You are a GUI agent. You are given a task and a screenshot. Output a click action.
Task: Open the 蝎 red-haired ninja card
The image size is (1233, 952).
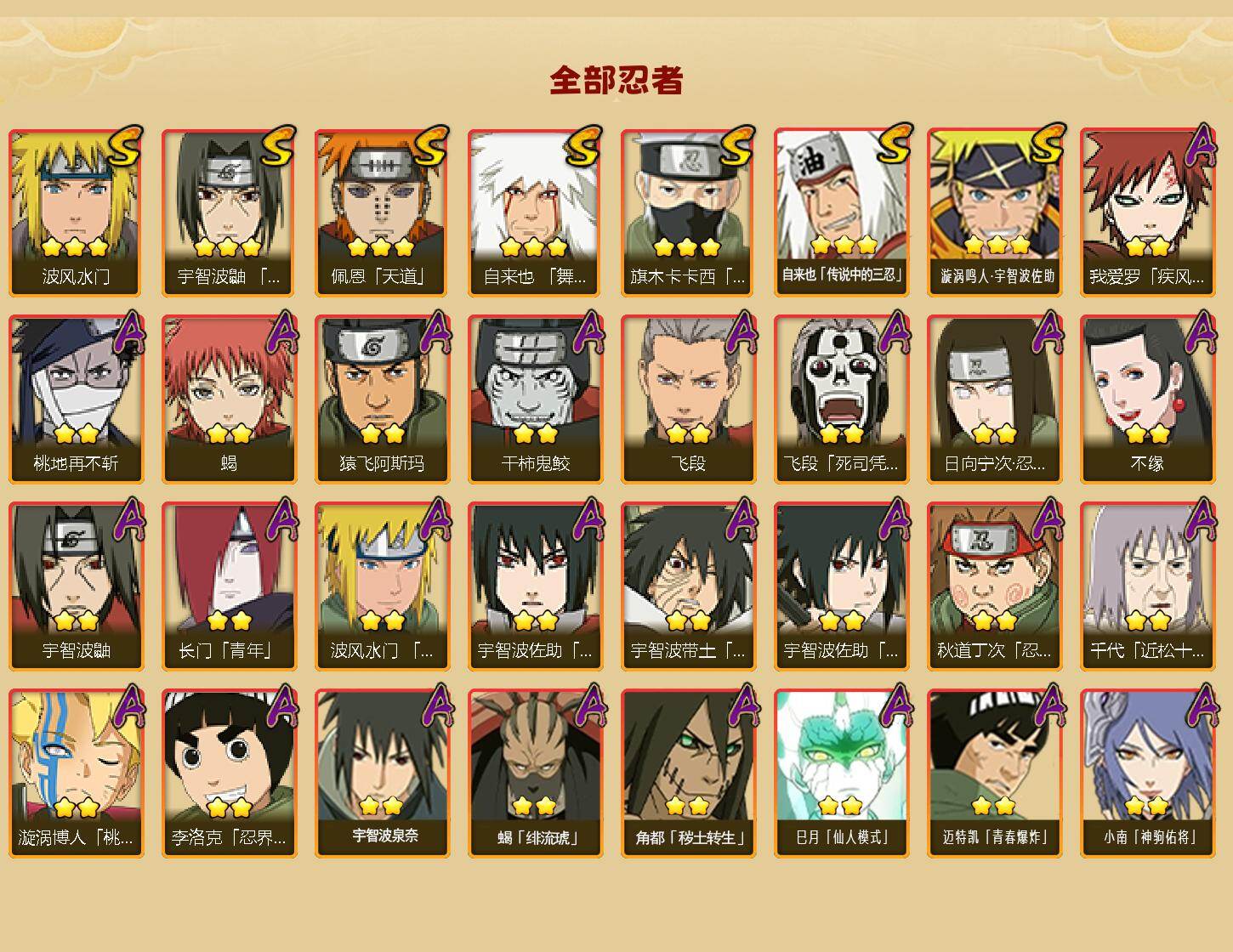[230, 399]
